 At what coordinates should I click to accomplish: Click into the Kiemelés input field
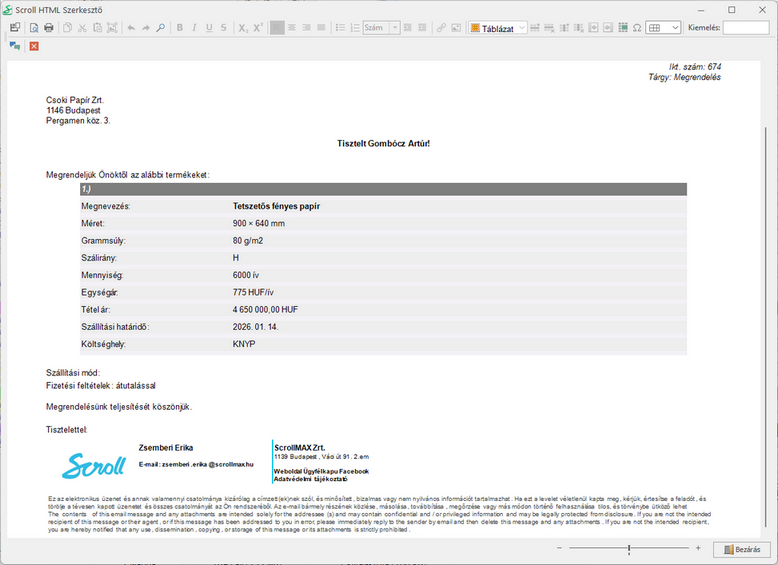coord(746,28)
